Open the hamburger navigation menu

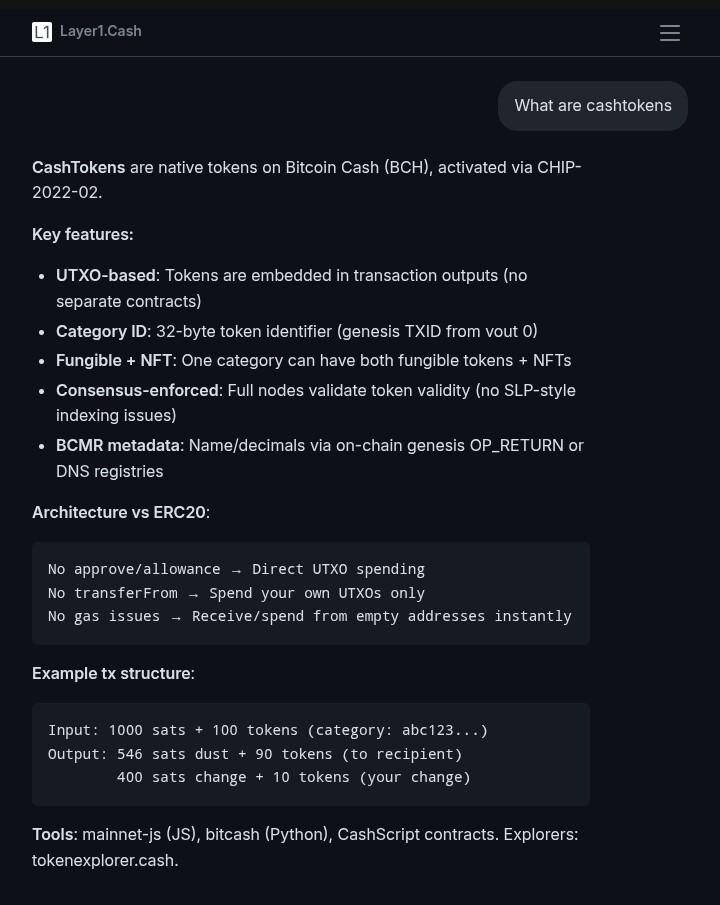coord(670,33)
